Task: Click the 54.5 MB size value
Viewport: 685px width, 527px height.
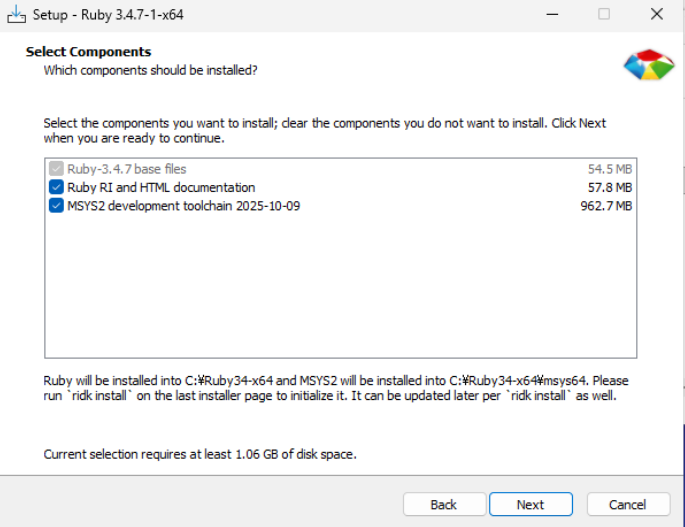Action: tap(609, 170)
